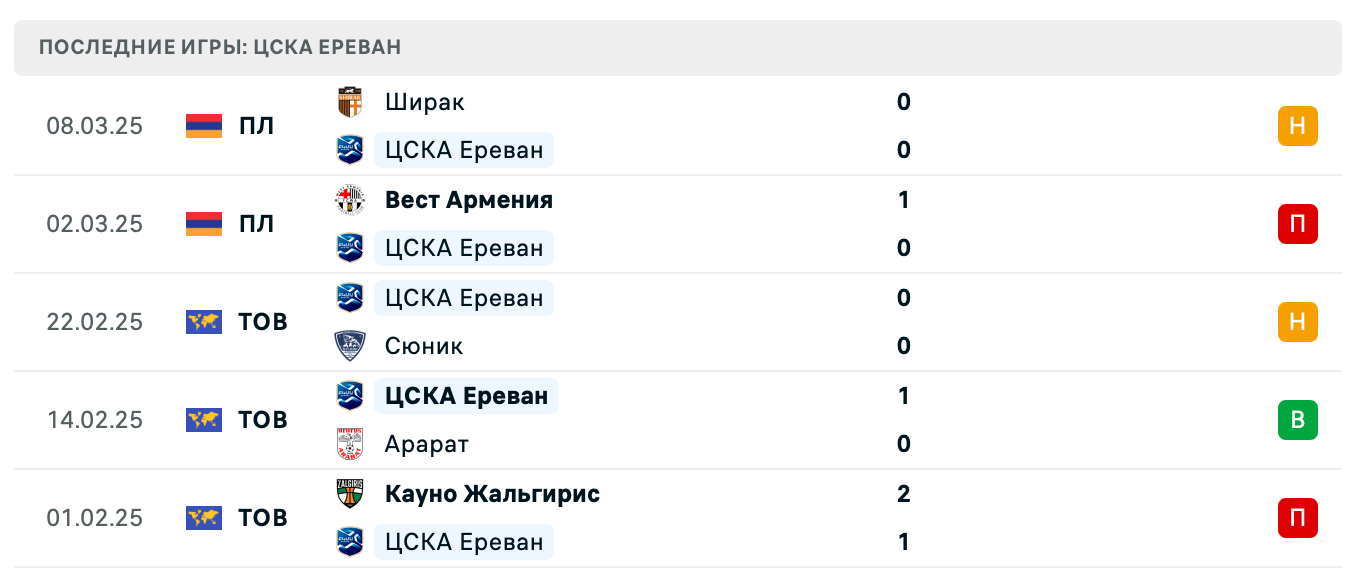Click the yellow Н badge for the Ширак draw
Viewport: 1358px width, 580px height.
(1297, 126)
